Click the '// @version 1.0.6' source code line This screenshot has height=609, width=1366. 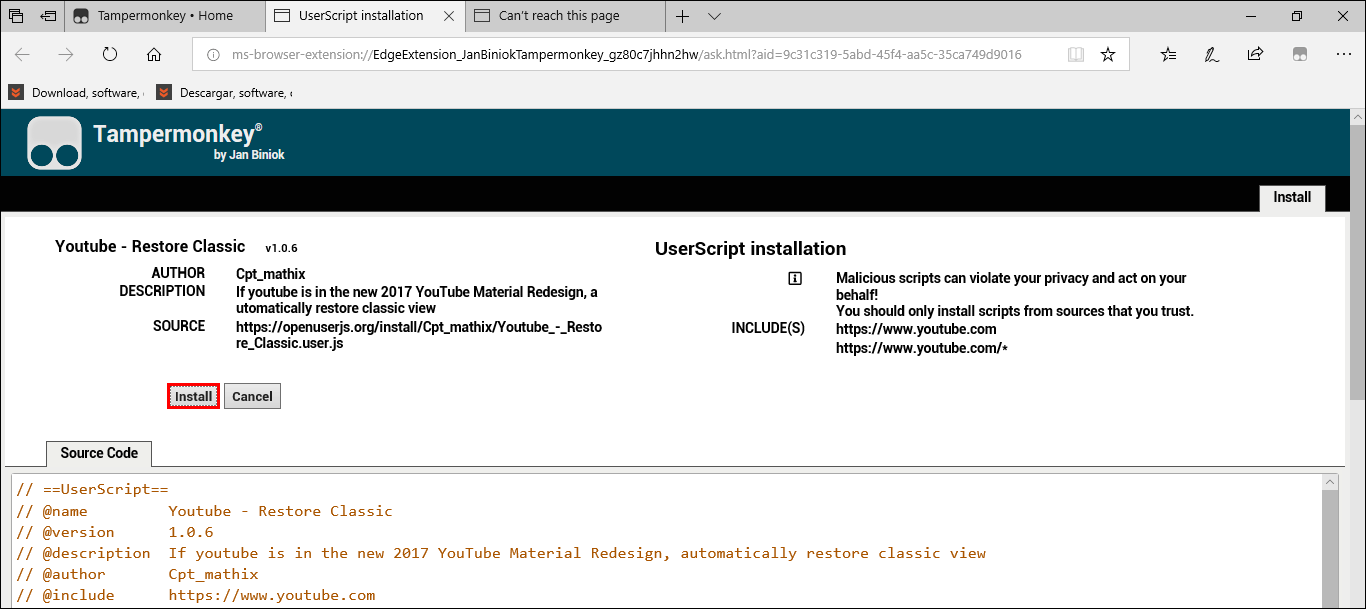click(114, 532)
